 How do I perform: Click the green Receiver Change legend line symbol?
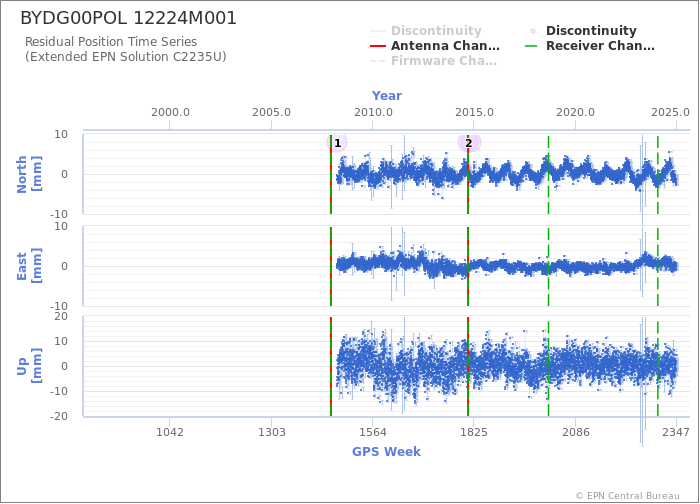531,46
